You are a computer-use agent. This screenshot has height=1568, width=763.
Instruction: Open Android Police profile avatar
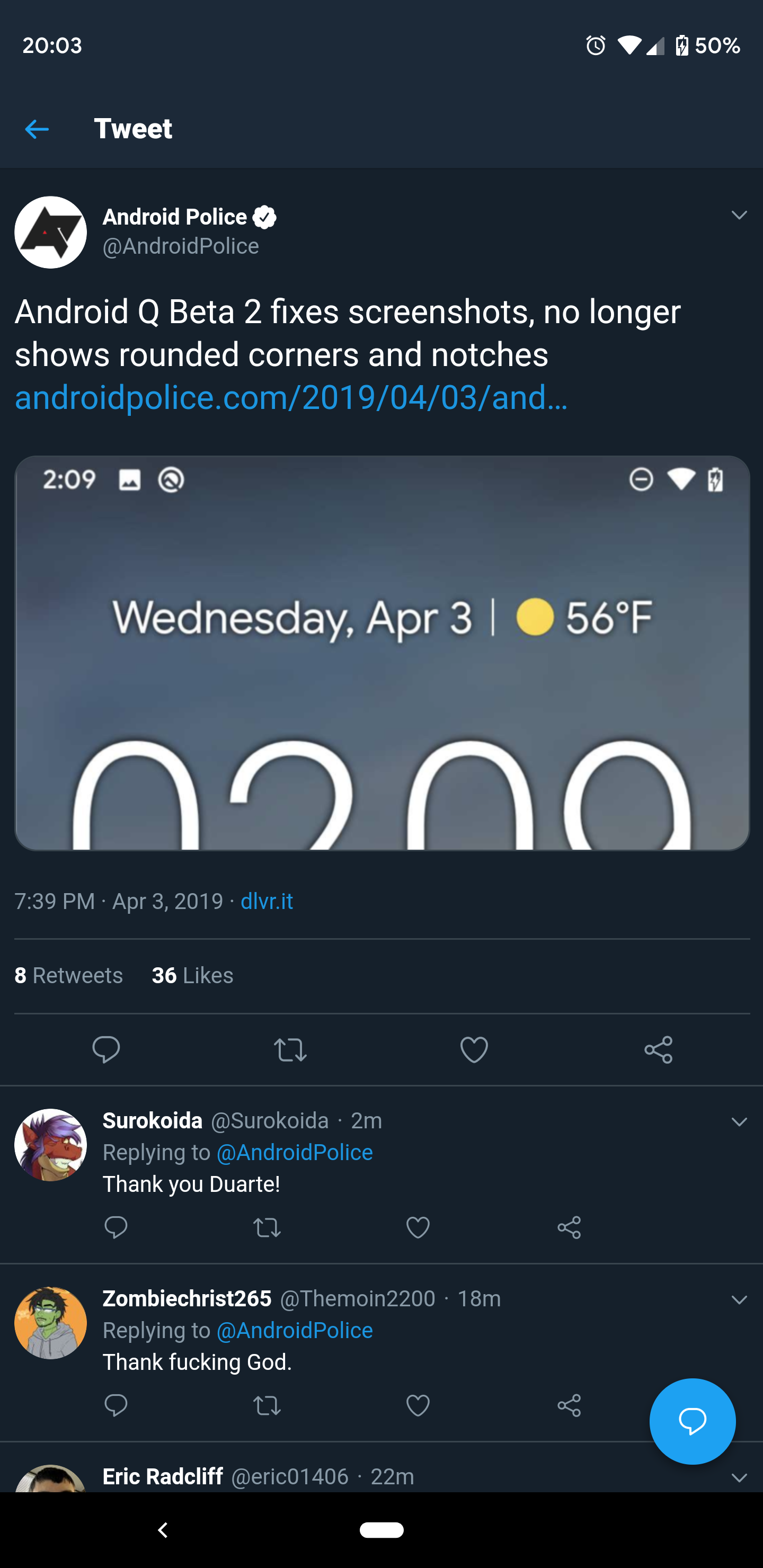[x=50, y=232]
